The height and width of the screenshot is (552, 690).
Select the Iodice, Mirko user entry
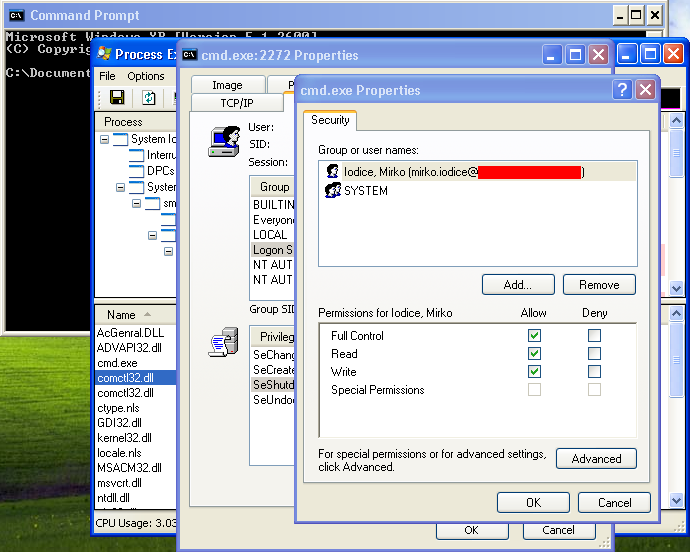click(x=477, y=171)
